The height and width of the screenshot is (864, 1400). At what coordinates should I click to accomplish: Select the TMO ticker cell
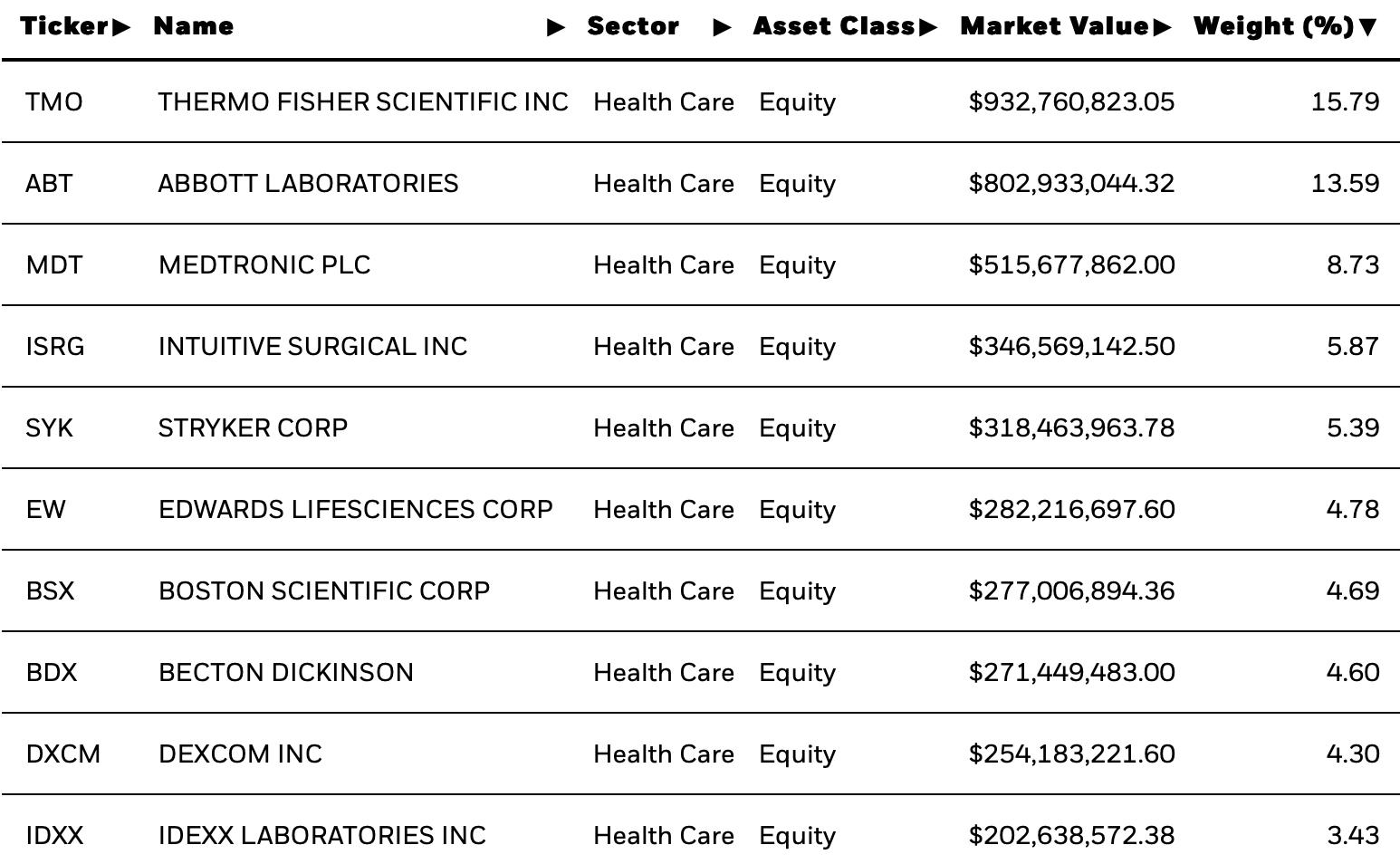click(54, 102)
